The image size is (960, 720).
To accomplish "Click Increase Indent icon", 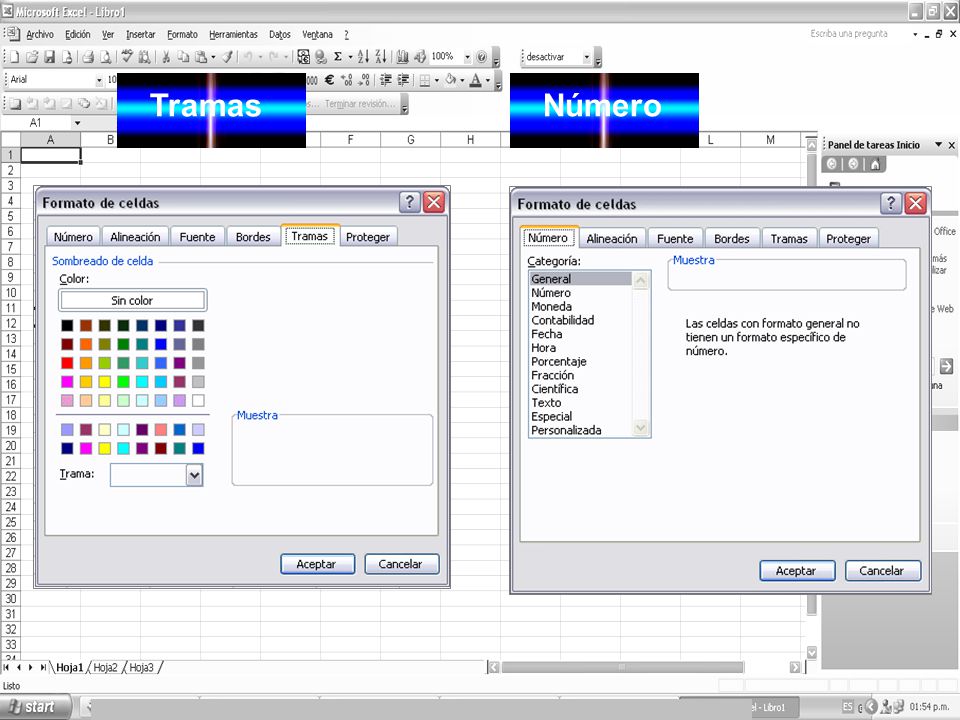I will [x=403, y=80].
